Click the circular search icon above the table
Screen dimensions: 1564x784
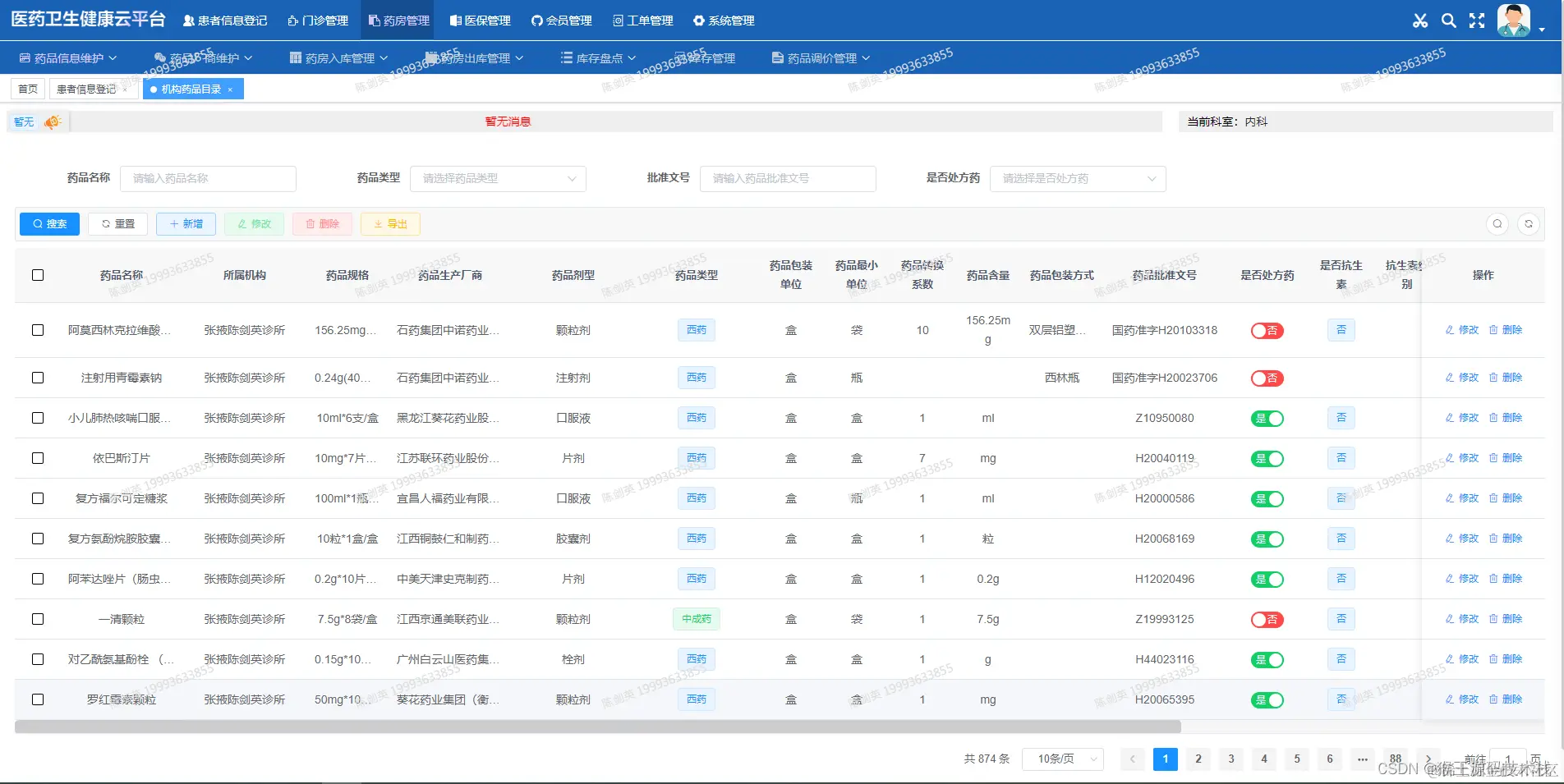(x=1497, y=223)
